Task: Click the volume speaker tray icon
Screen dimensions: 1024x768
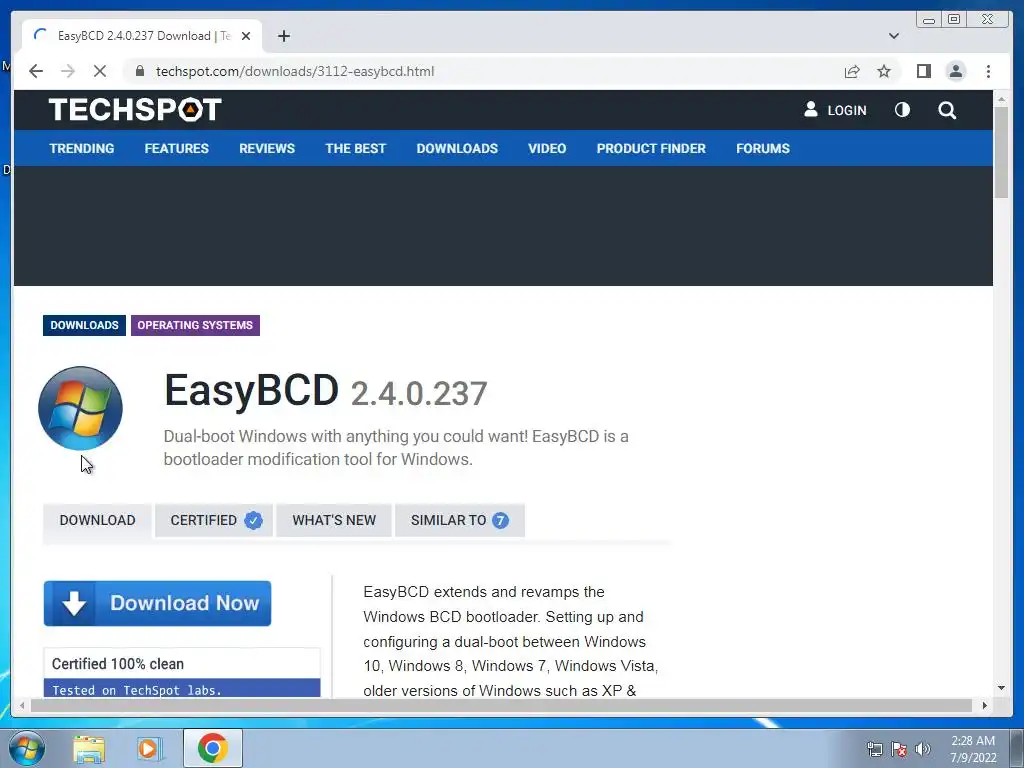Action: pos(923,749)
